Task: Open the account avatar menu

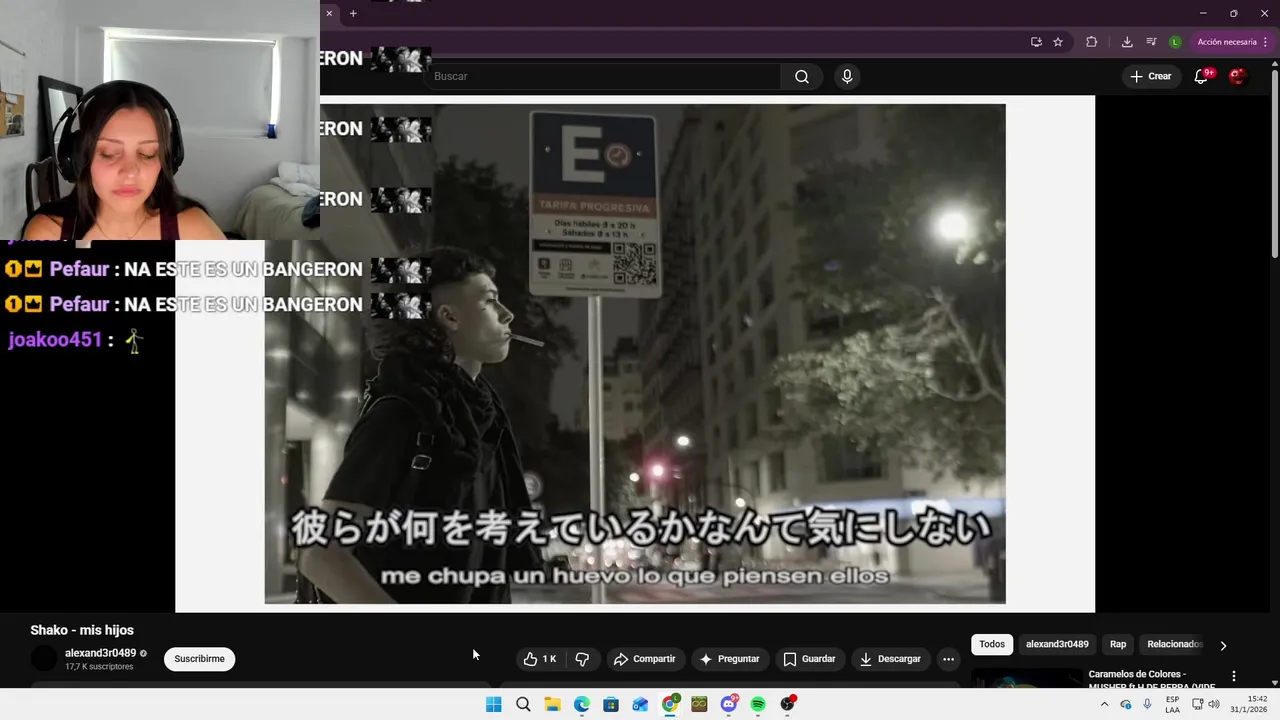Action: point(1237,76)
